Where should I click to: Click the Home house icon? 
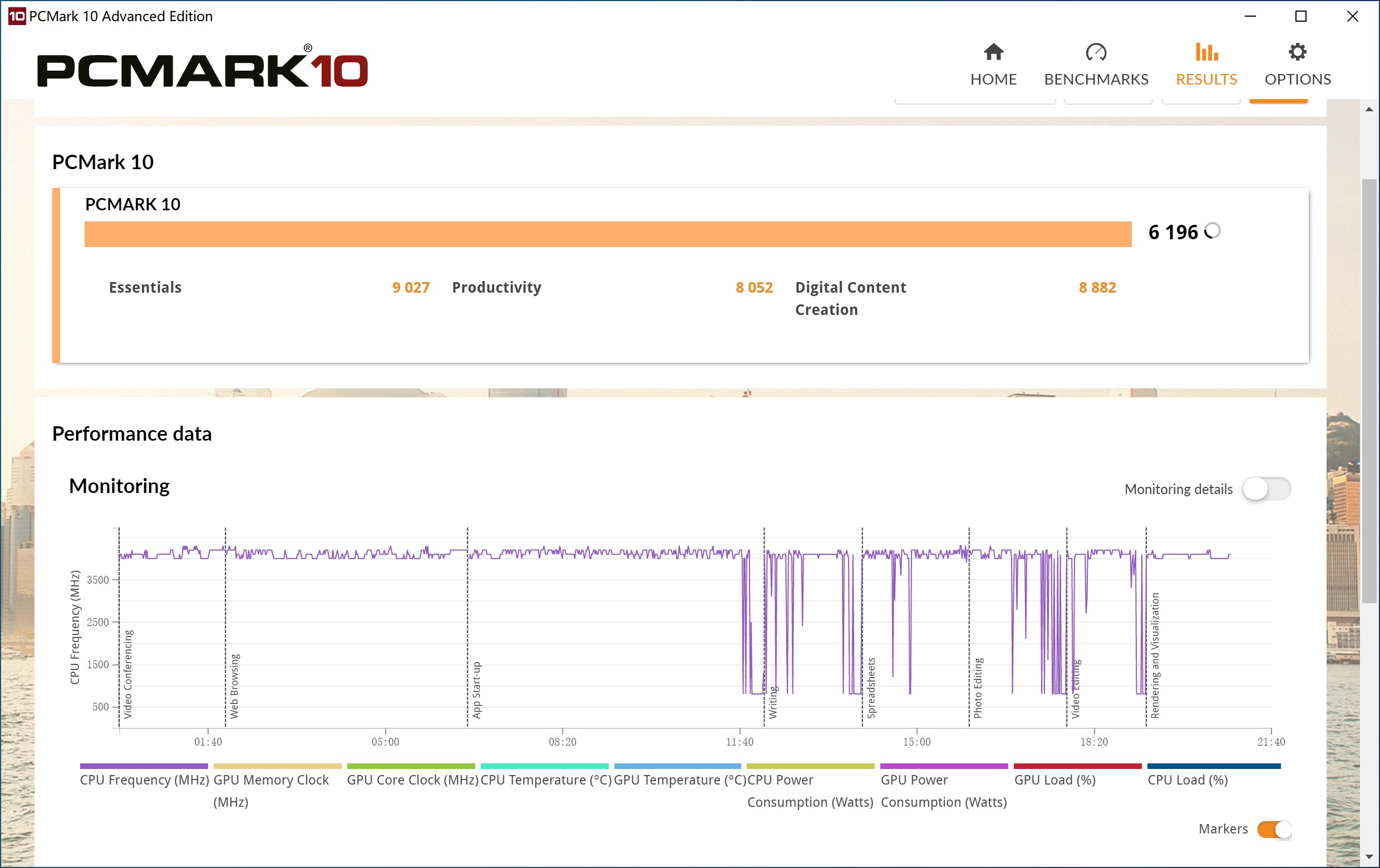(993, 52)
